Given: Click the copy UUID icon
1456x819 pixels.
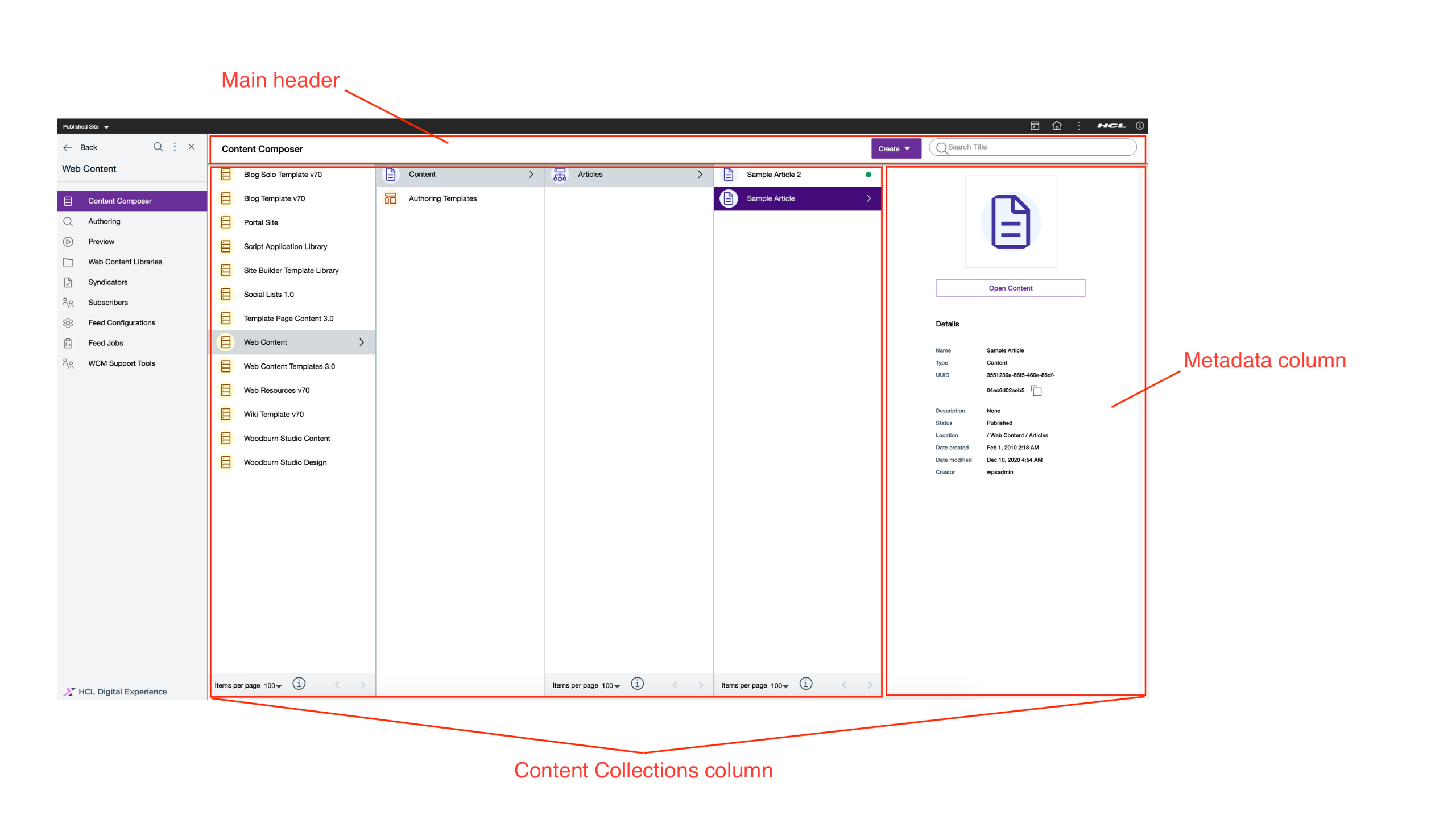Looking at the screenshot, I should point(1036,391).
